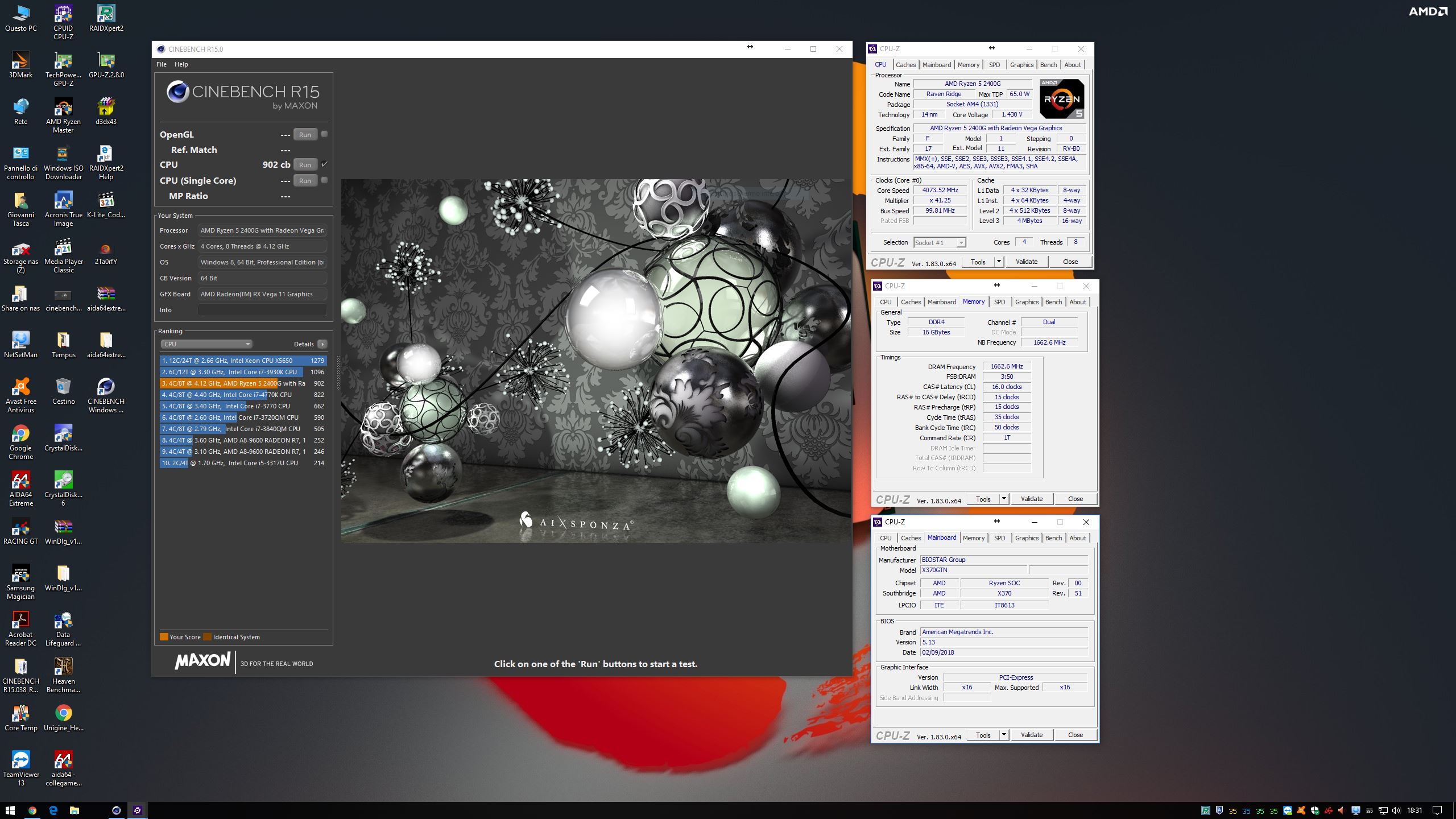The width and height of the screenshot is (1456, 819).
Task: Select Intel Xeon X5650 ranking entry
Action: tap(243, 361)
